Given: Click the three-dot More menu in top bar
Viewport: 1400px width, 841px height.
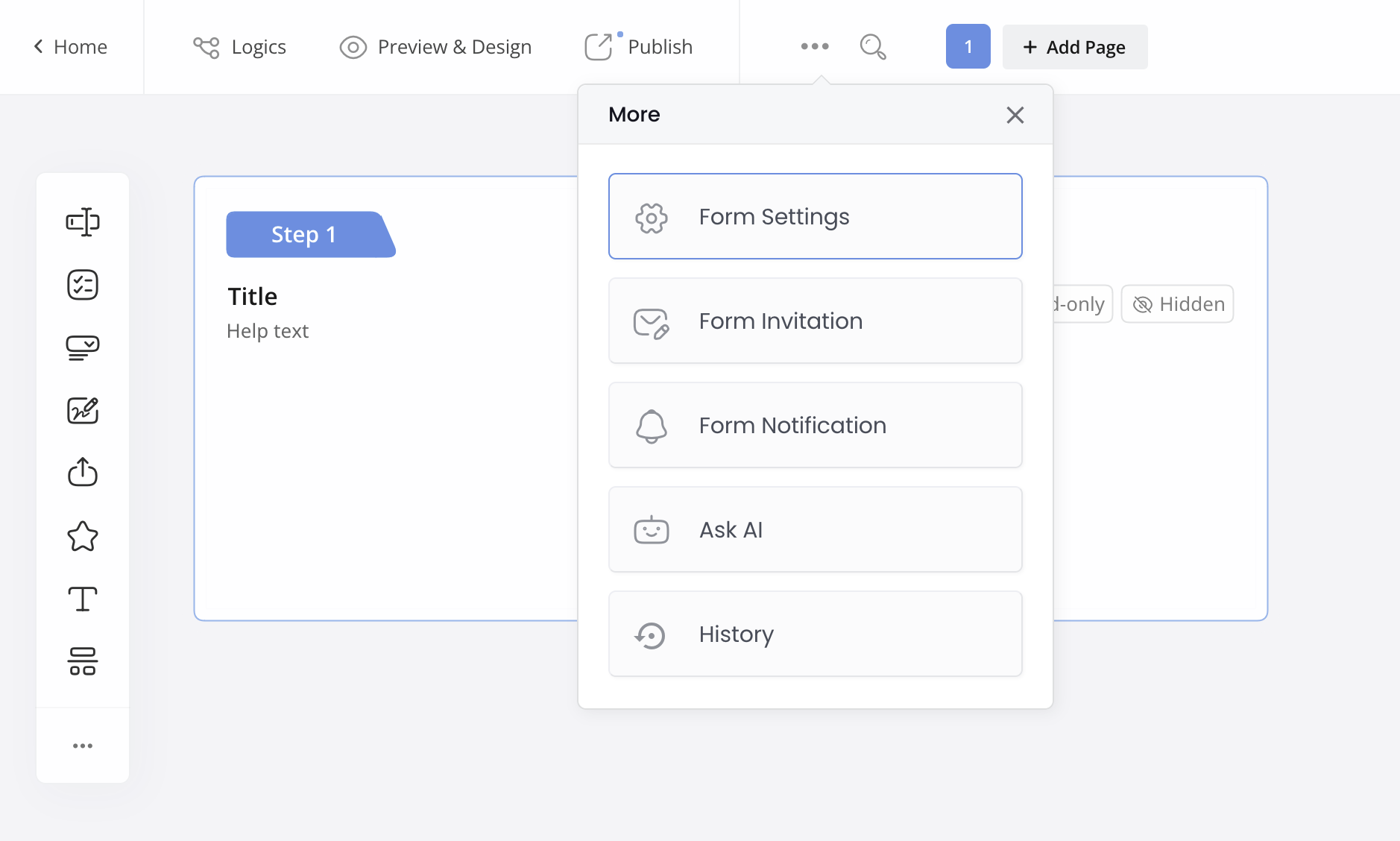Looking at the screenshot, I should pyautogui.click(x=815, y=46).
